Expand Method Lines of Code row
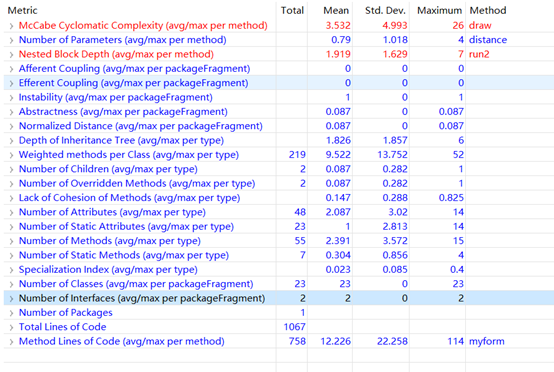The width and height of the screenshot is (554, 372). [x=11, y=342]
